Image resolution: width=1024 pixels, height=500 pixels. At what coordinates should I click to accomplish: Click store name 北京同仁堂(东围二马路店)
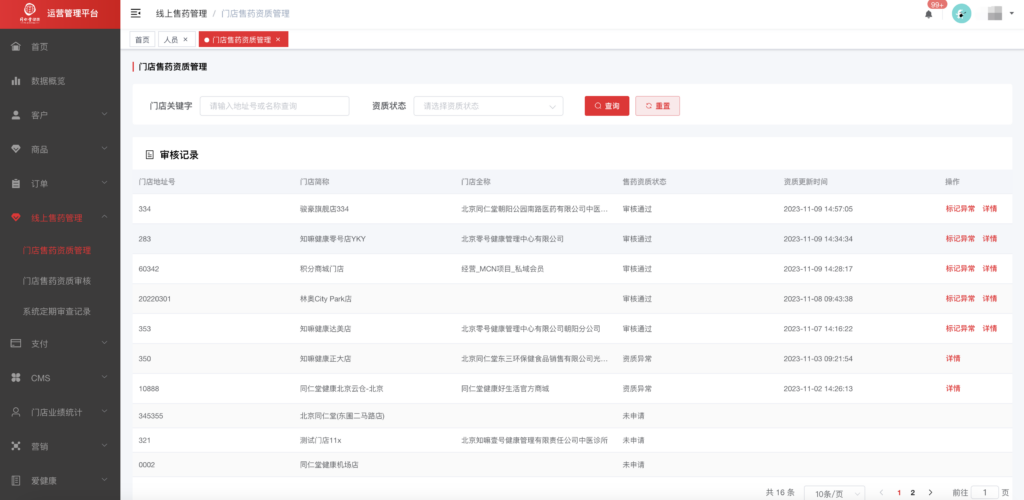[342, 416]
